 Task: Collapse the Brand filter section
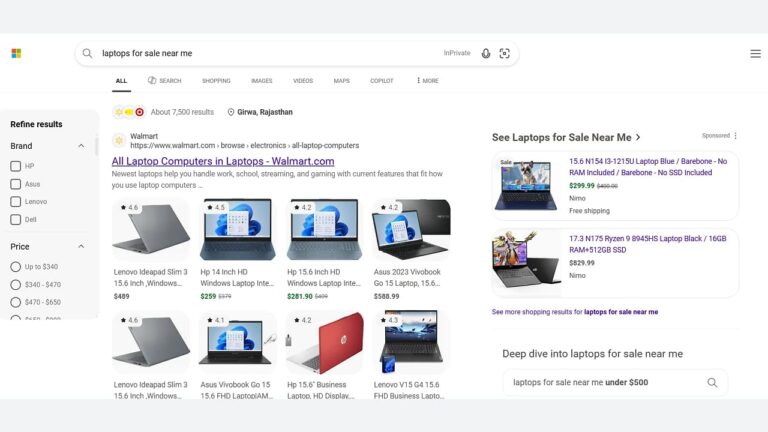point(81,146)
